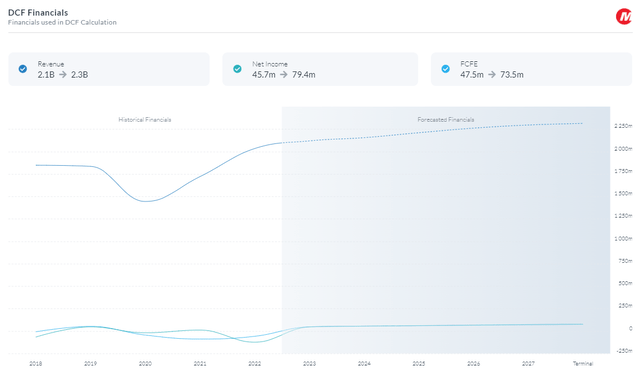Viewport: 640px width, 375px height.
Task: Click the 500m y-axis label
Action: (626, 283)
